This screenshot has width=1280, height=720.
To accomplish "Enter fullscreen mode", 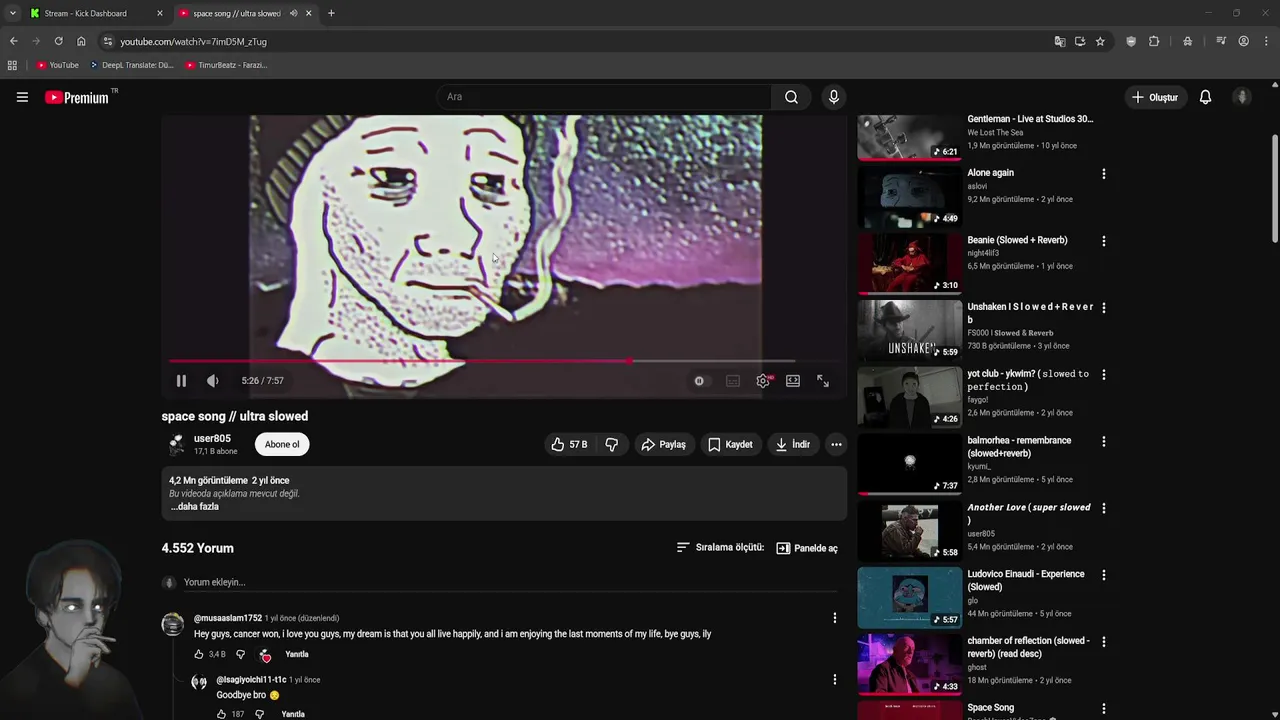I will 823,381.
